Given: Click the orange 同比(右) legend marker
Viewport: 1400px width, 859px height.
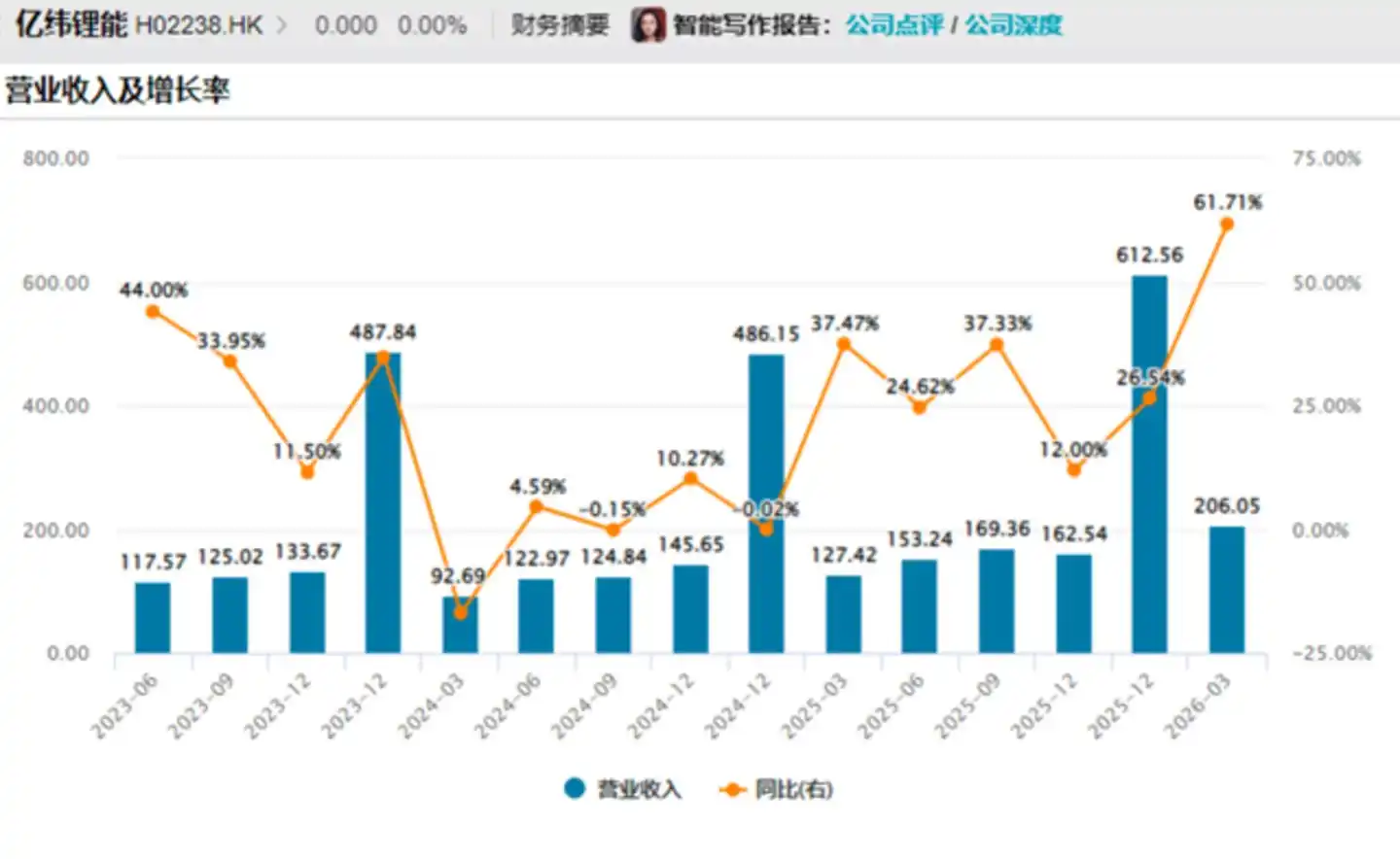Looking at the screenshot, I should pyautogui.click(x=732, y=789).
